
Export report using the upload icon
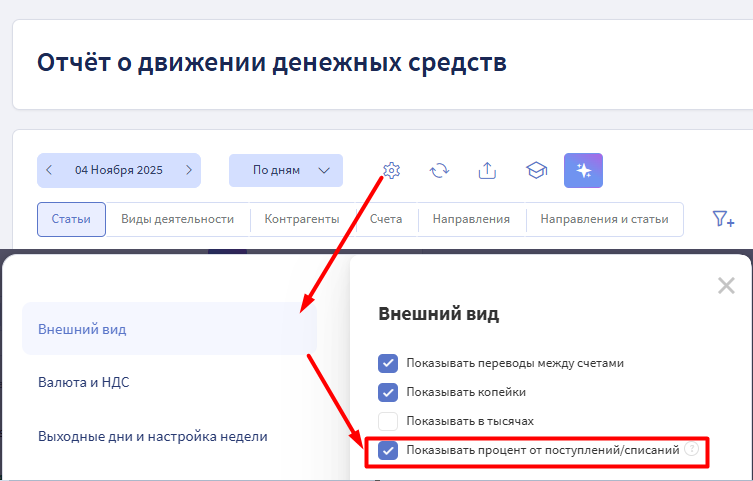(487, 170)
